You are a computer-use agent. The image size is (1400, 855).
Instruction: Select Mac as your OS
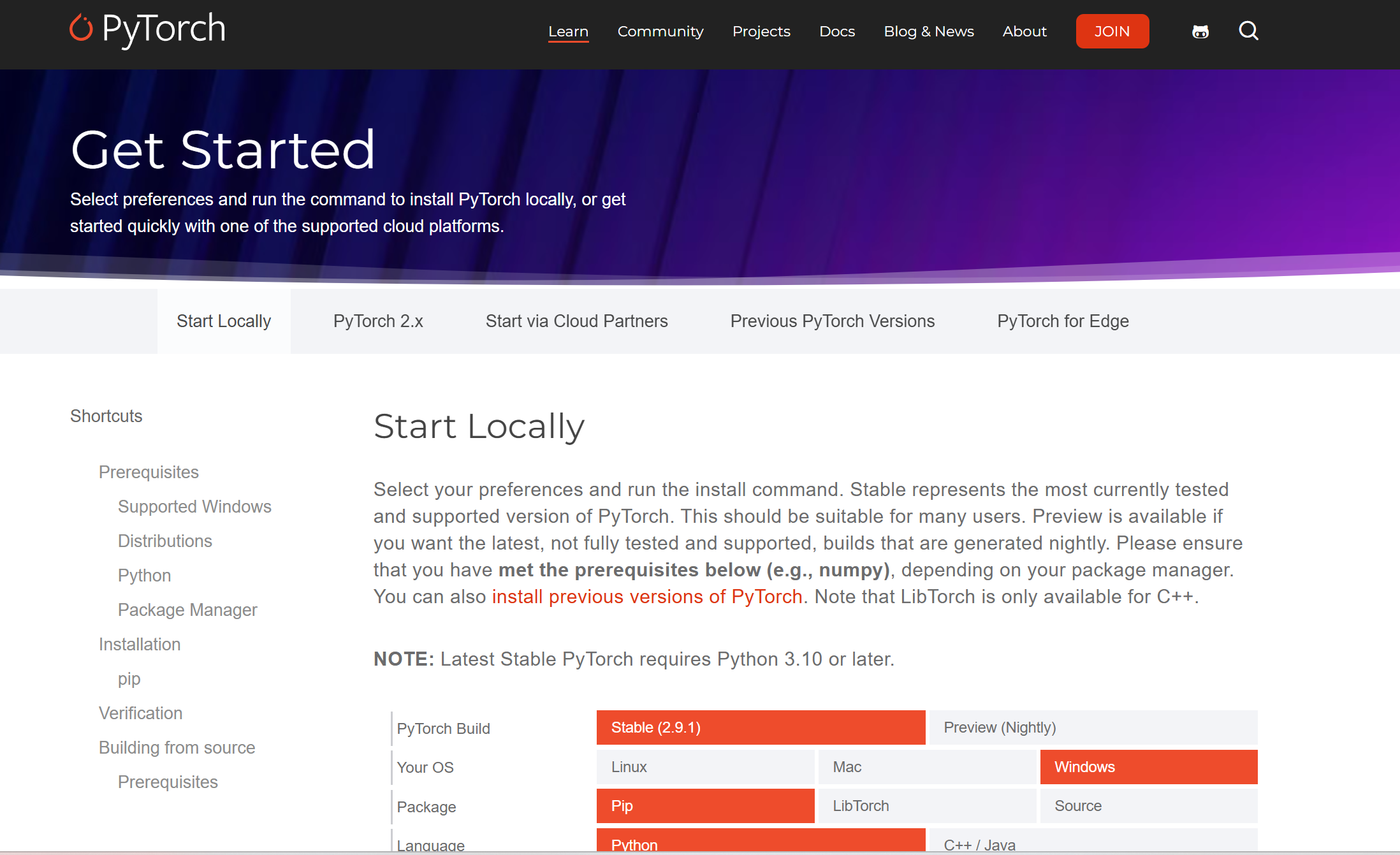pyautogui.click(x=926, y=767)
